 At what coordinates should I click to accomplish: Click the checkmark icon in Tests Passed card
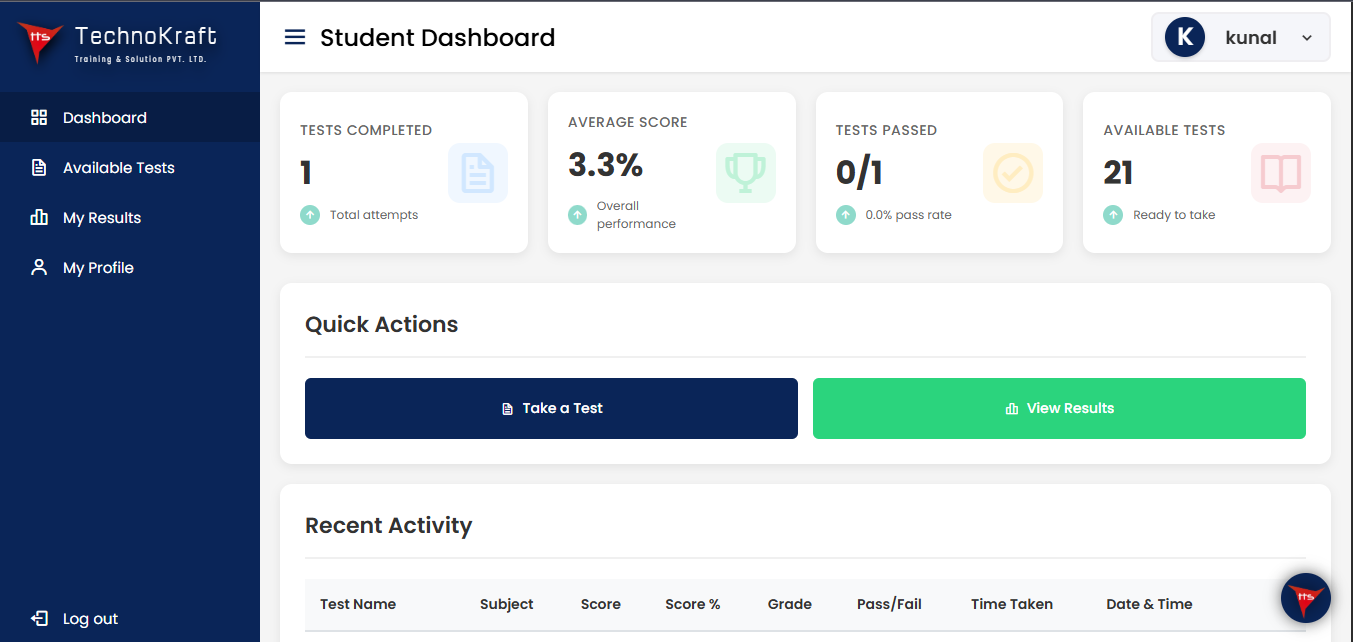1012,173
